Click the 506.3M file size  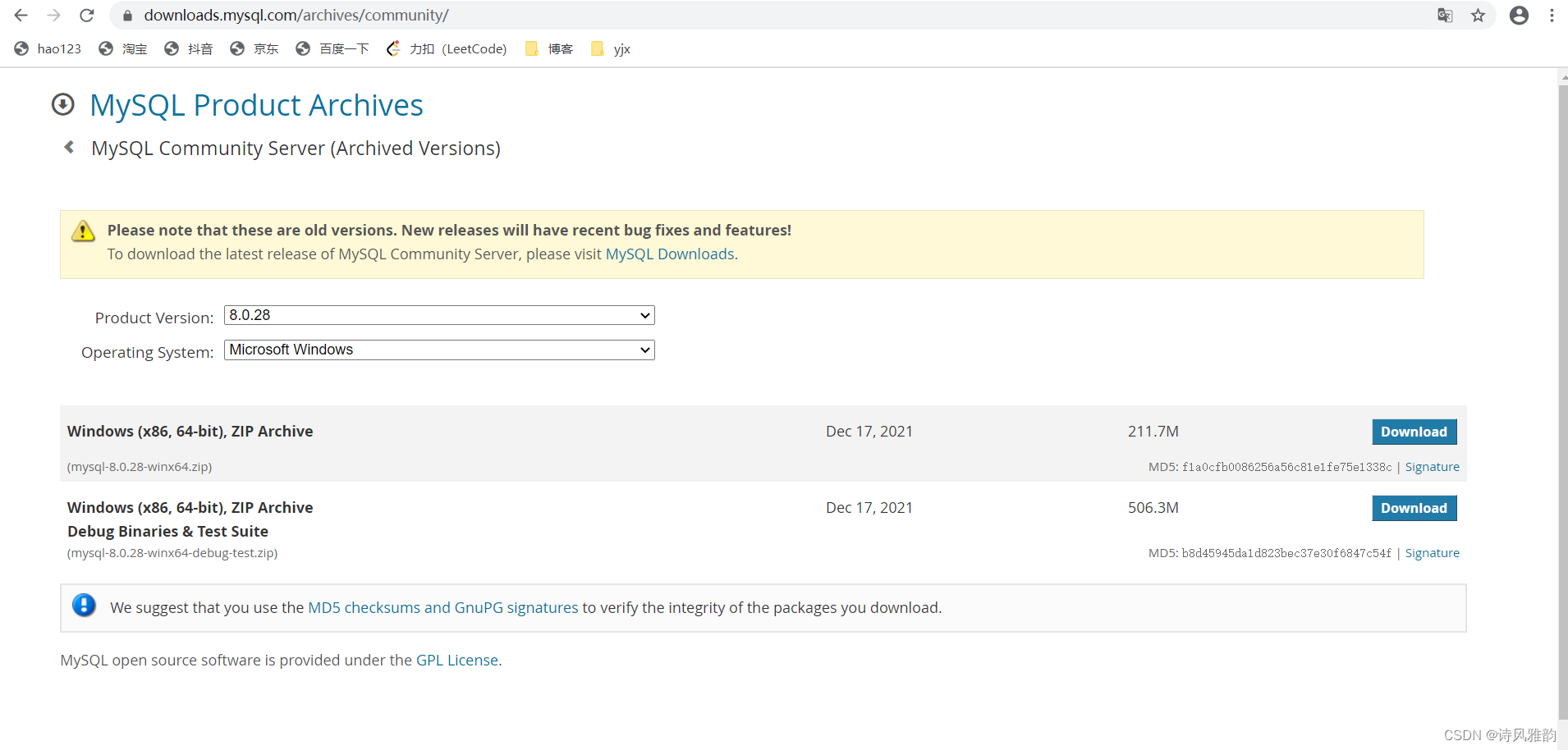coord(1153,508)
